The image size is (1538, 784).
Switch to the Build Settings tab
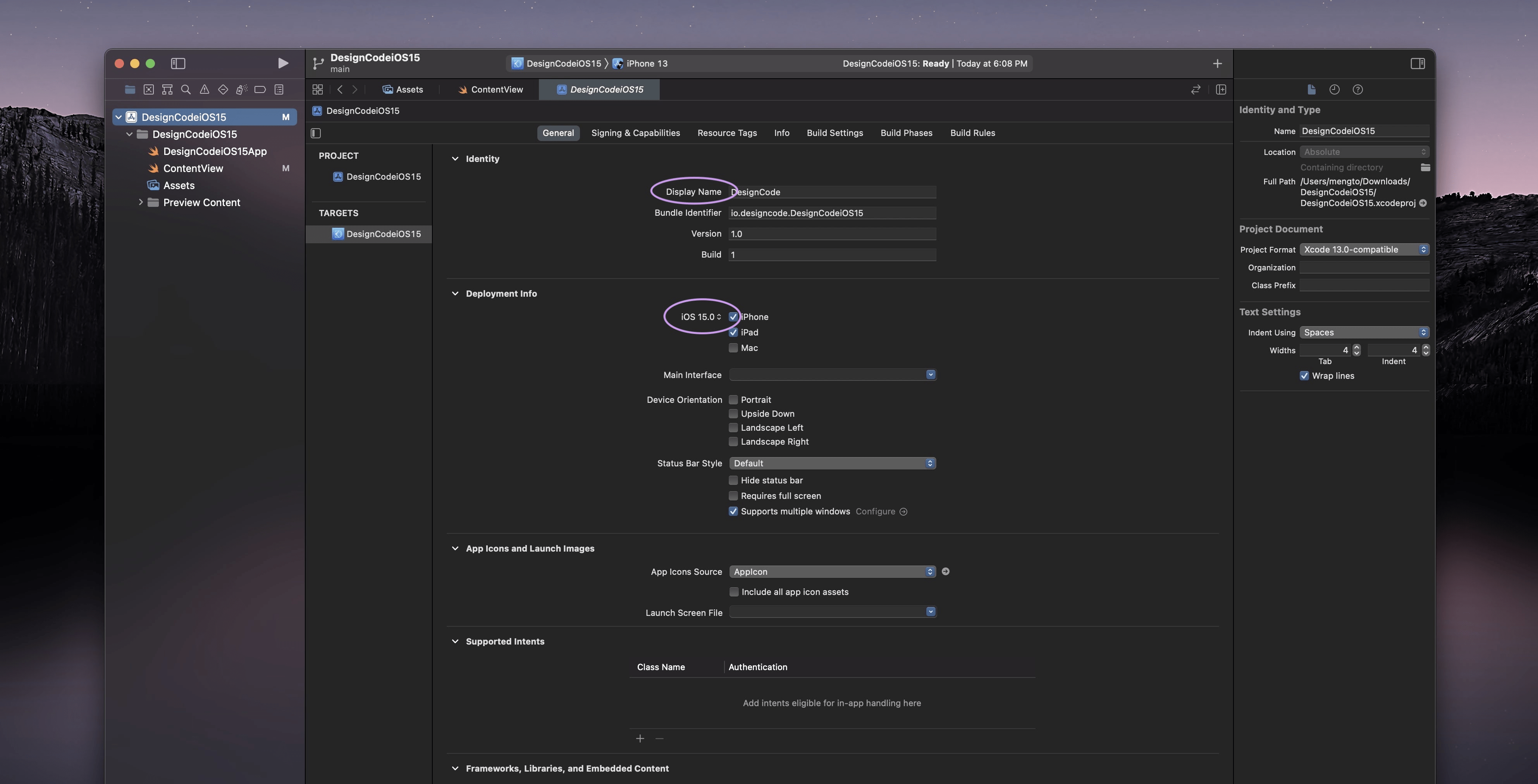pos(834,133)
